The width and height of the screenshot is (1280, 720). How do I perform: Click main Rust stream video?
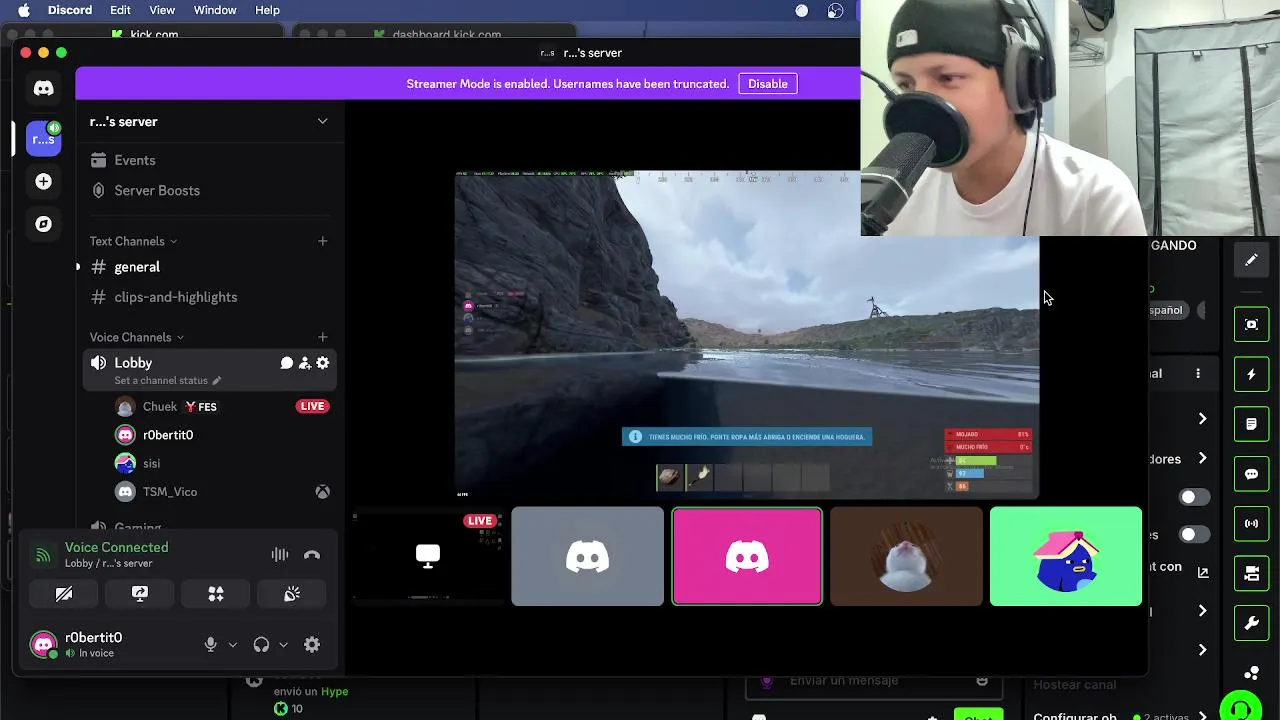pos(747,335)
